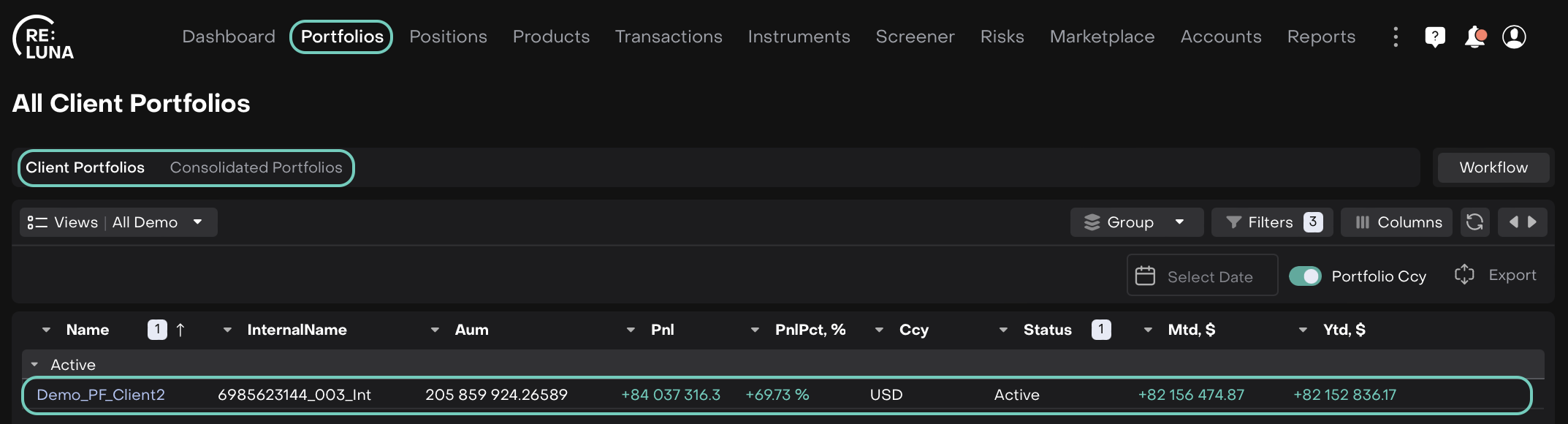Click the Workflow button
The image size is (1568, 424).
1493,167
